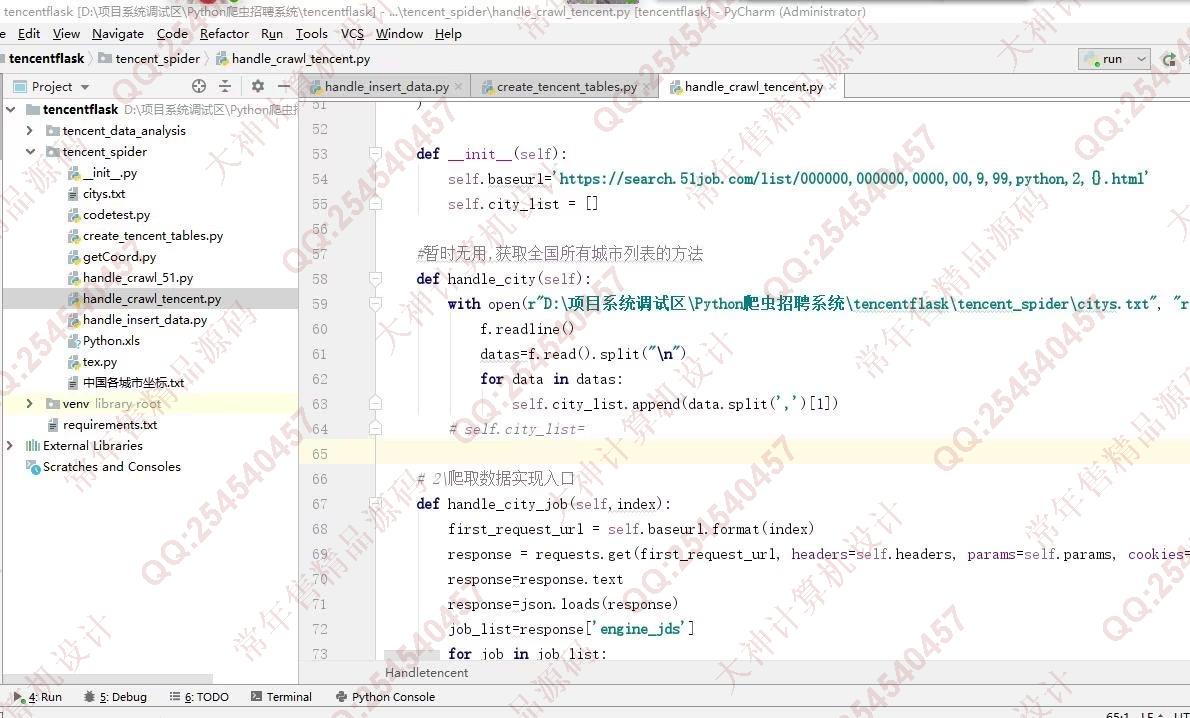Click the Project panel horizontal scrollbar
The height and width of the screenshot is (718, 1190).
tap(108, 678)
